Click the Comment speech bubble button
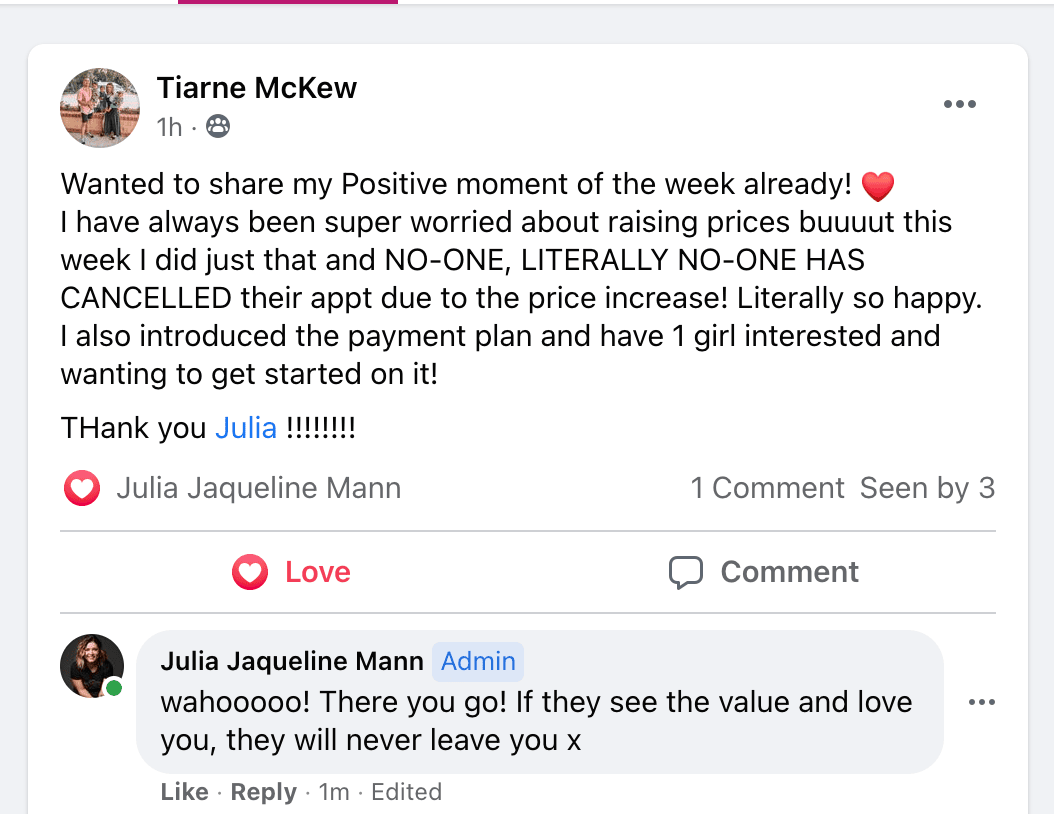The height and width of the screenshot is (814, 1054). click(764, 572)
